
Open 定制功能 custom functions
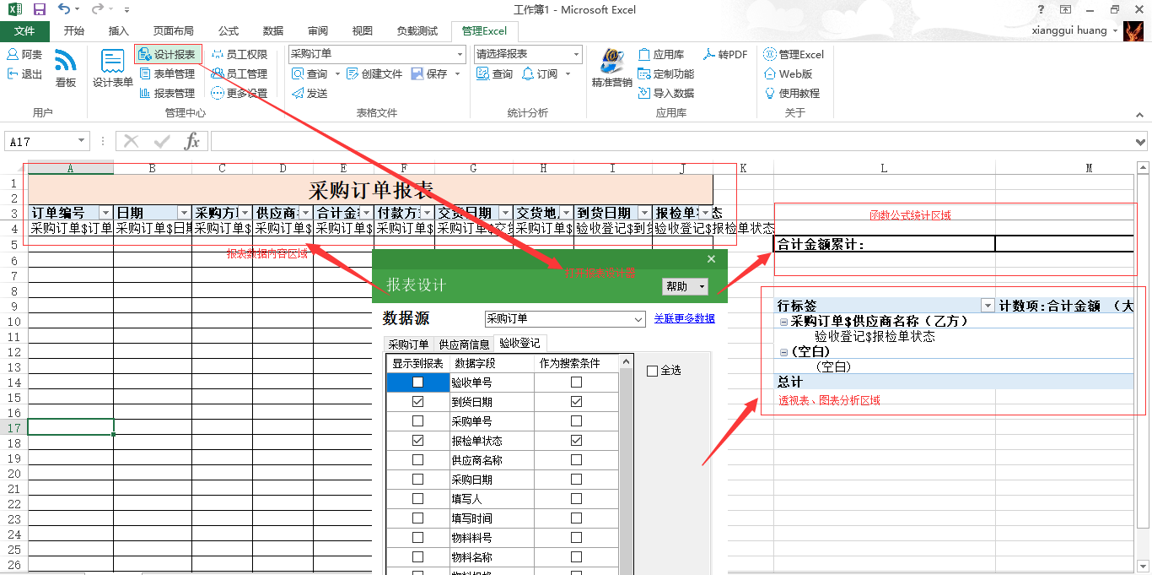(x=665, y=73)
